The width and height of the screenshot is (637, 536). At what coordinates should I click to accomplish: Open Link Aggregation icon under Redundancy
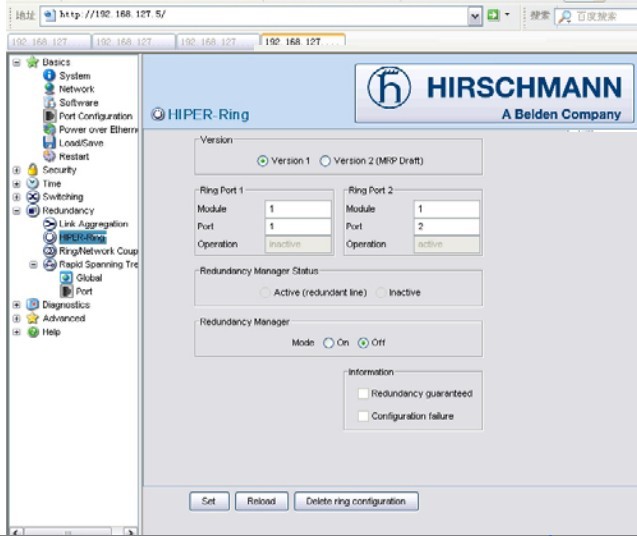50,224
